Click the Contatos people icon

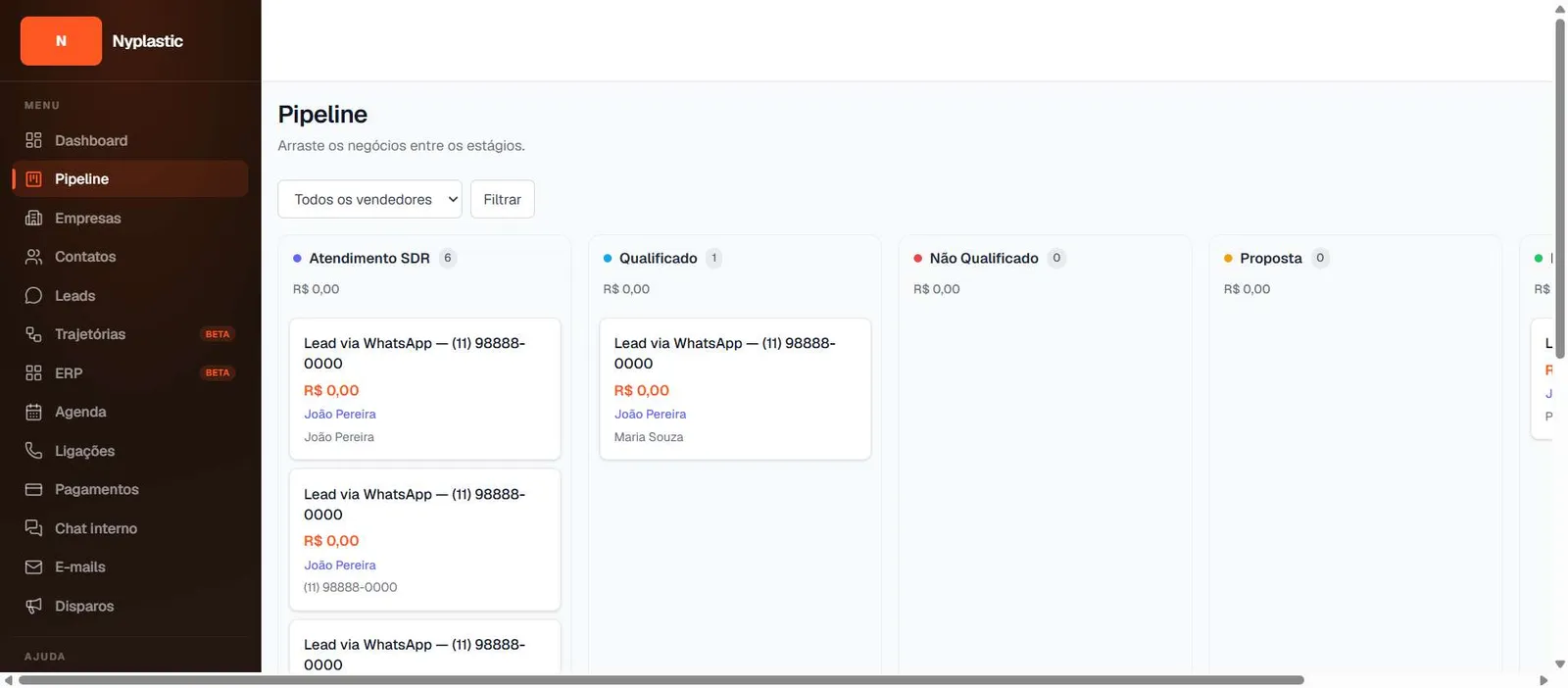click(x=33, y=257)
